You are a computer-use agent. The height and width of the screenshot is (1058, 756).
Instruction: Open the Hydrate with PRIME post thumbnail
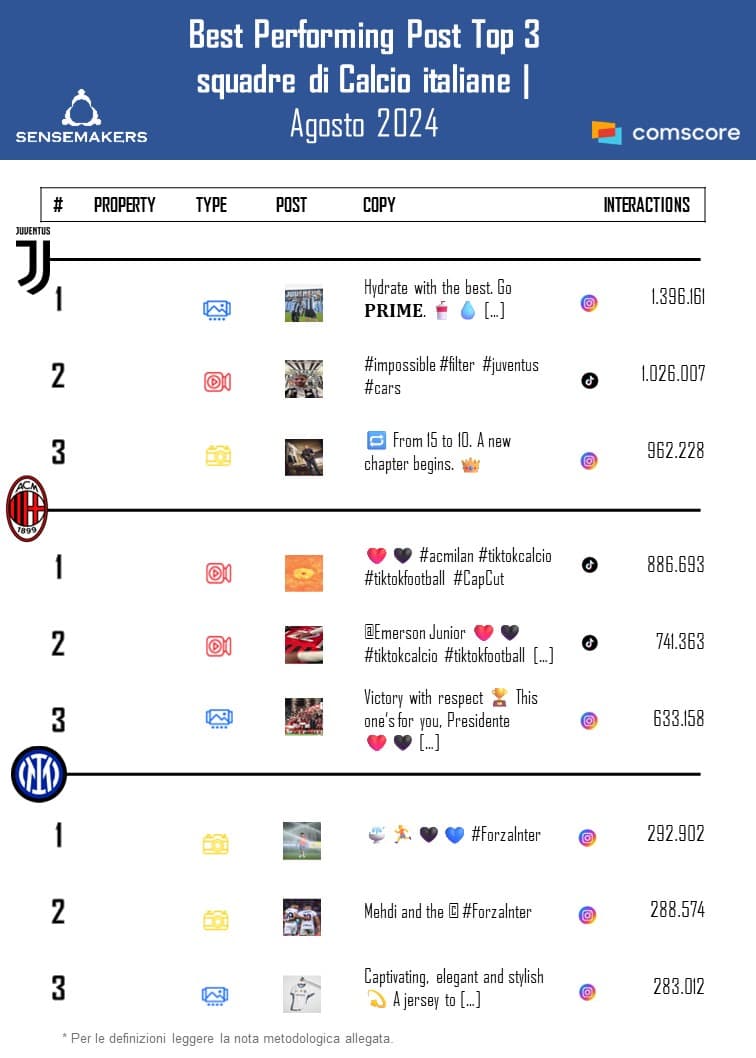(x=303, y=304)
